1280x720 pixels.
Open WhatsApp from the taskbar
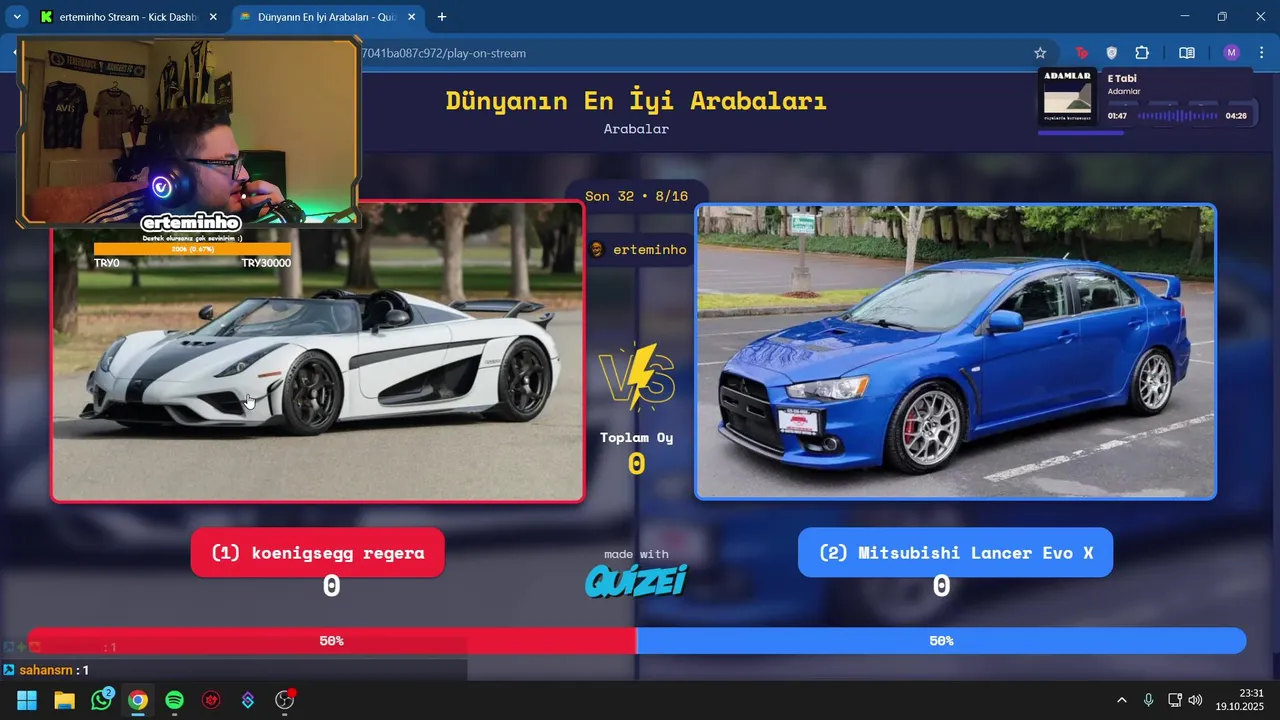101,700
